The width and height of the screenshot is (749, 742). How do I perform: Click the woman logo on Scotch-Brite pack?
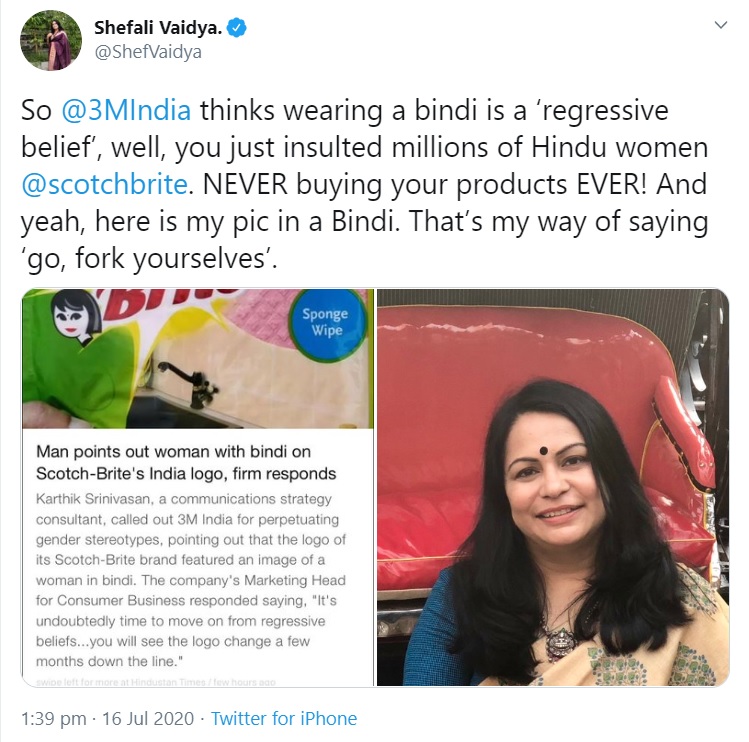(77, 315)
